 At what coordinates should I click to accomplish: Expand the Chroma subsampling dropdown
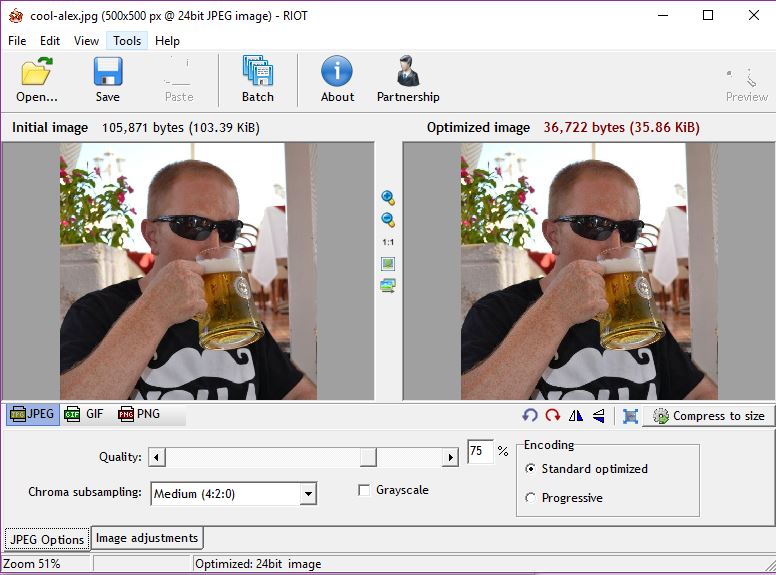coord(308,494)
